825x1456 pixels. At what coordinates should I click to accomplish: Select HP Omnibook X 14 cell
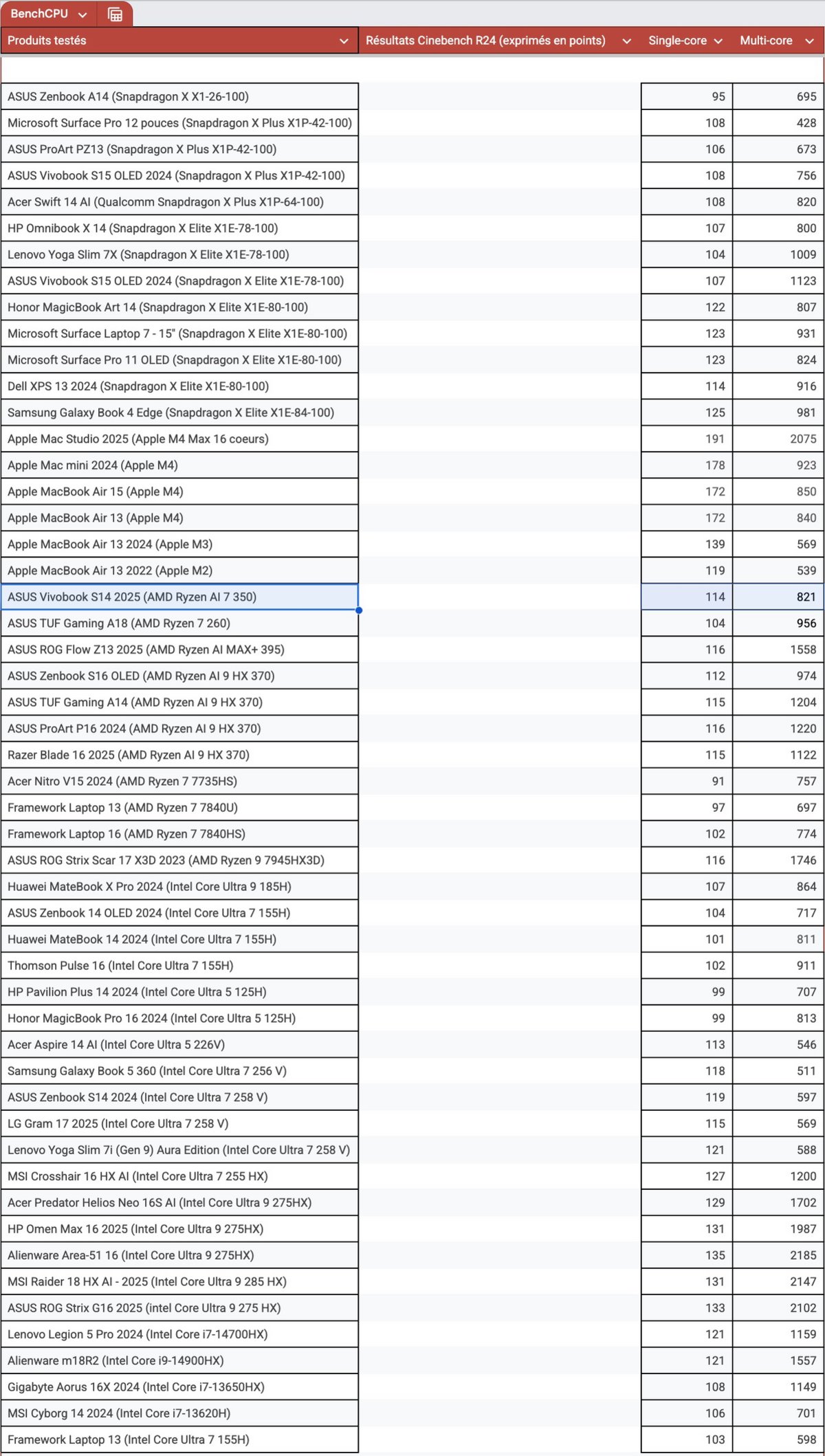click(179, 228)
